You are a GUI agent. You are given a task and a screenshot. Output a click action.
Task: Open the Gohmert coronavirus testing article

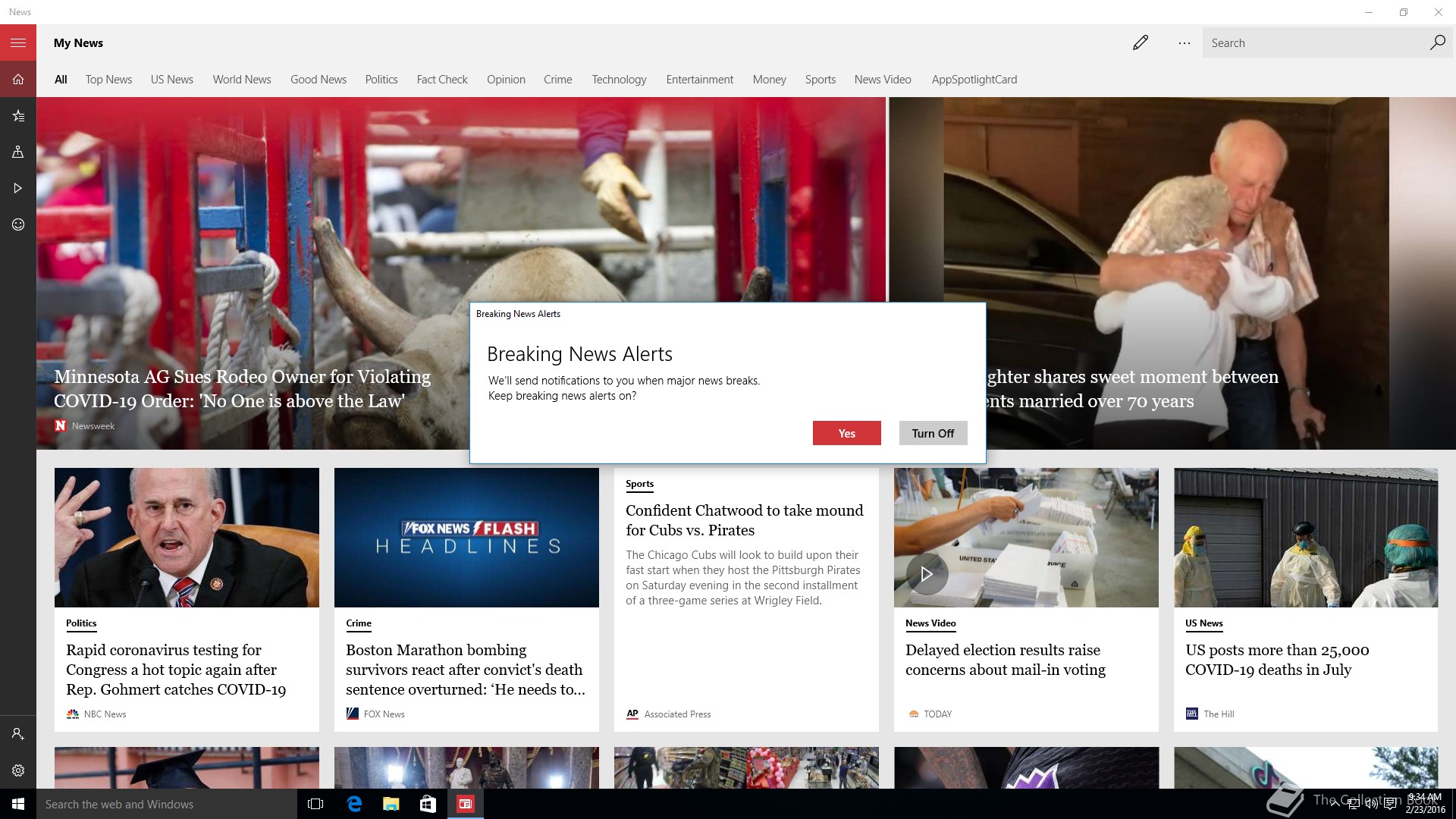[176, 670]
